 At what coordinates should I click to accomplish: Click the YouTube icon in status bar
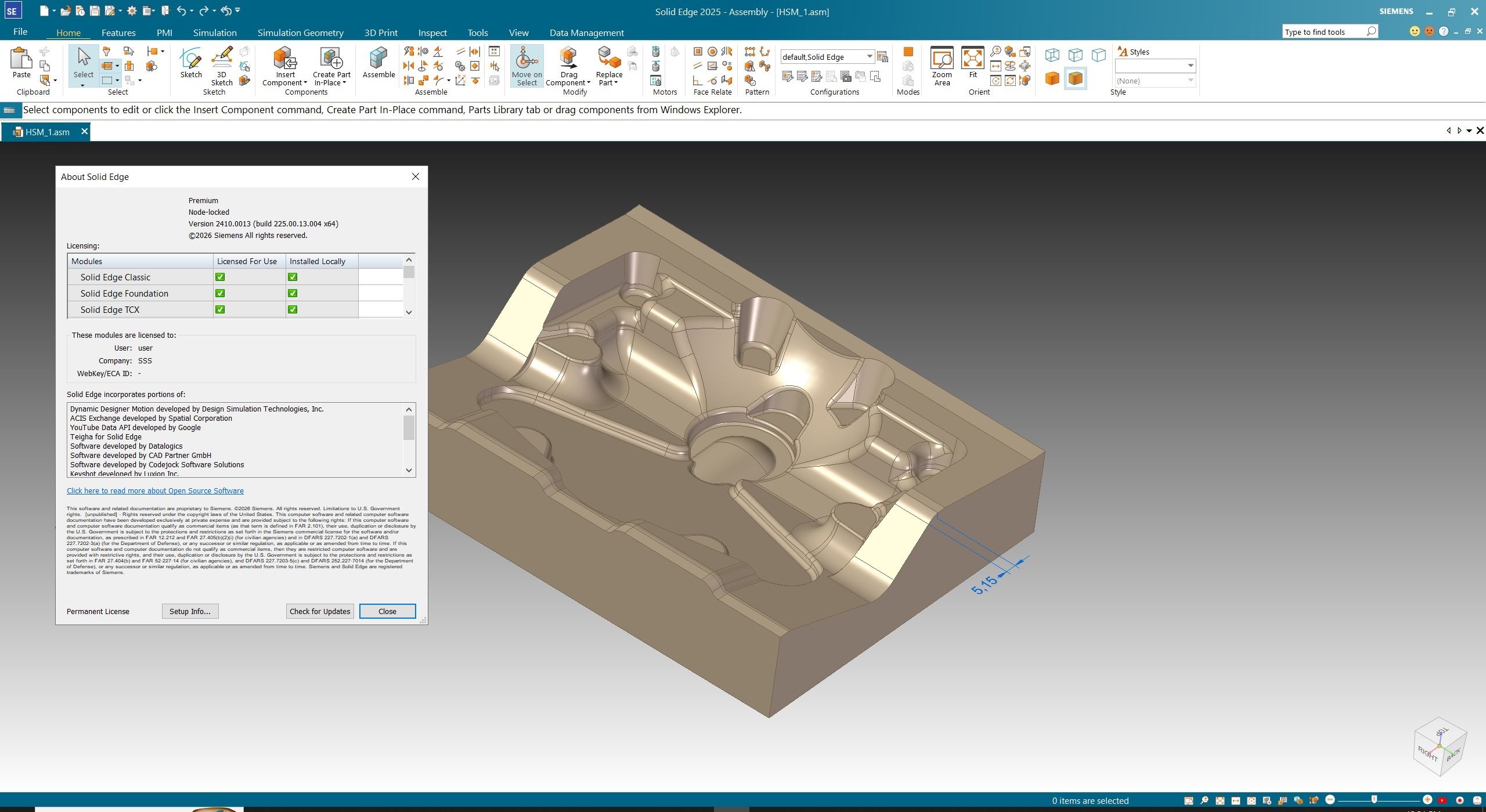point(1442,800)
